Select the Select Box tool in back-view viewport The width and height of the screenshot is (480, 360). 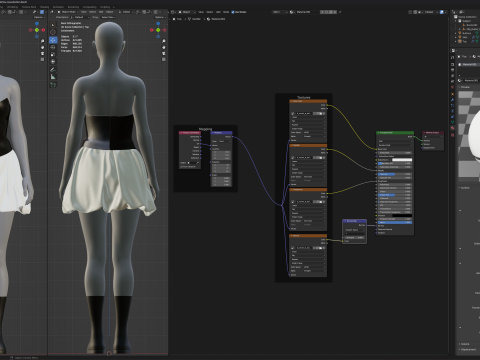(x=53, y=25)
